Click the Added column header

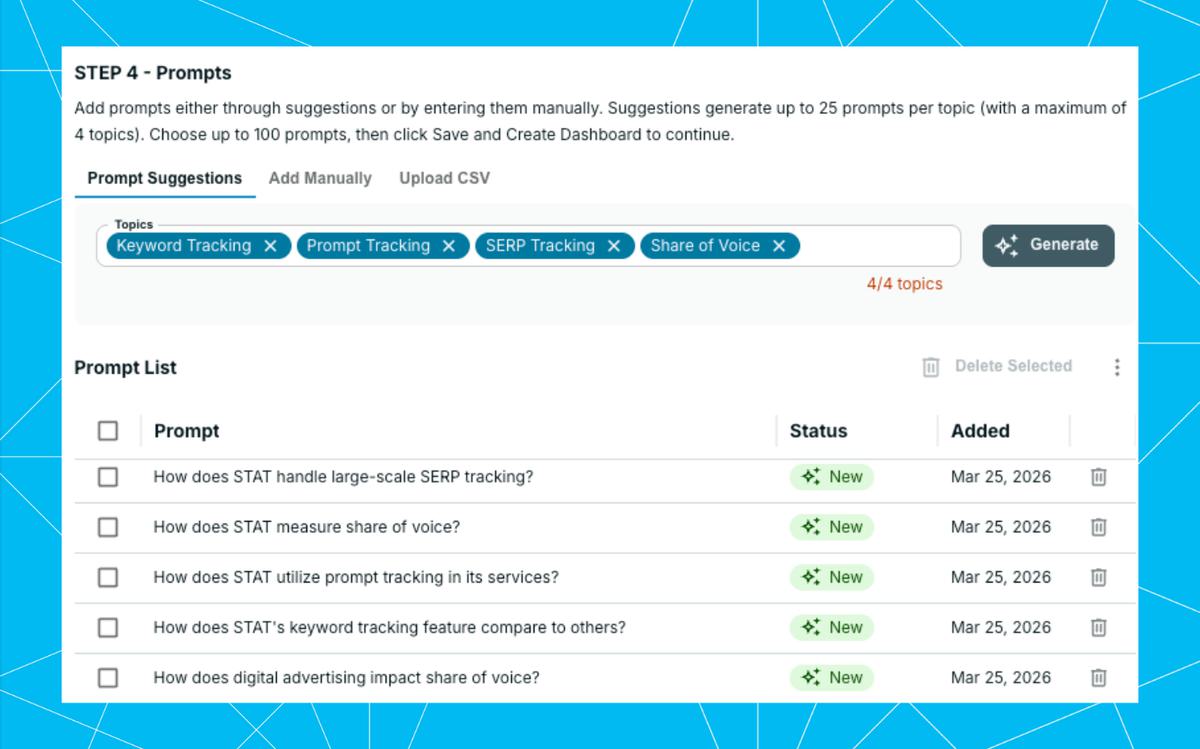coord(980,431)
